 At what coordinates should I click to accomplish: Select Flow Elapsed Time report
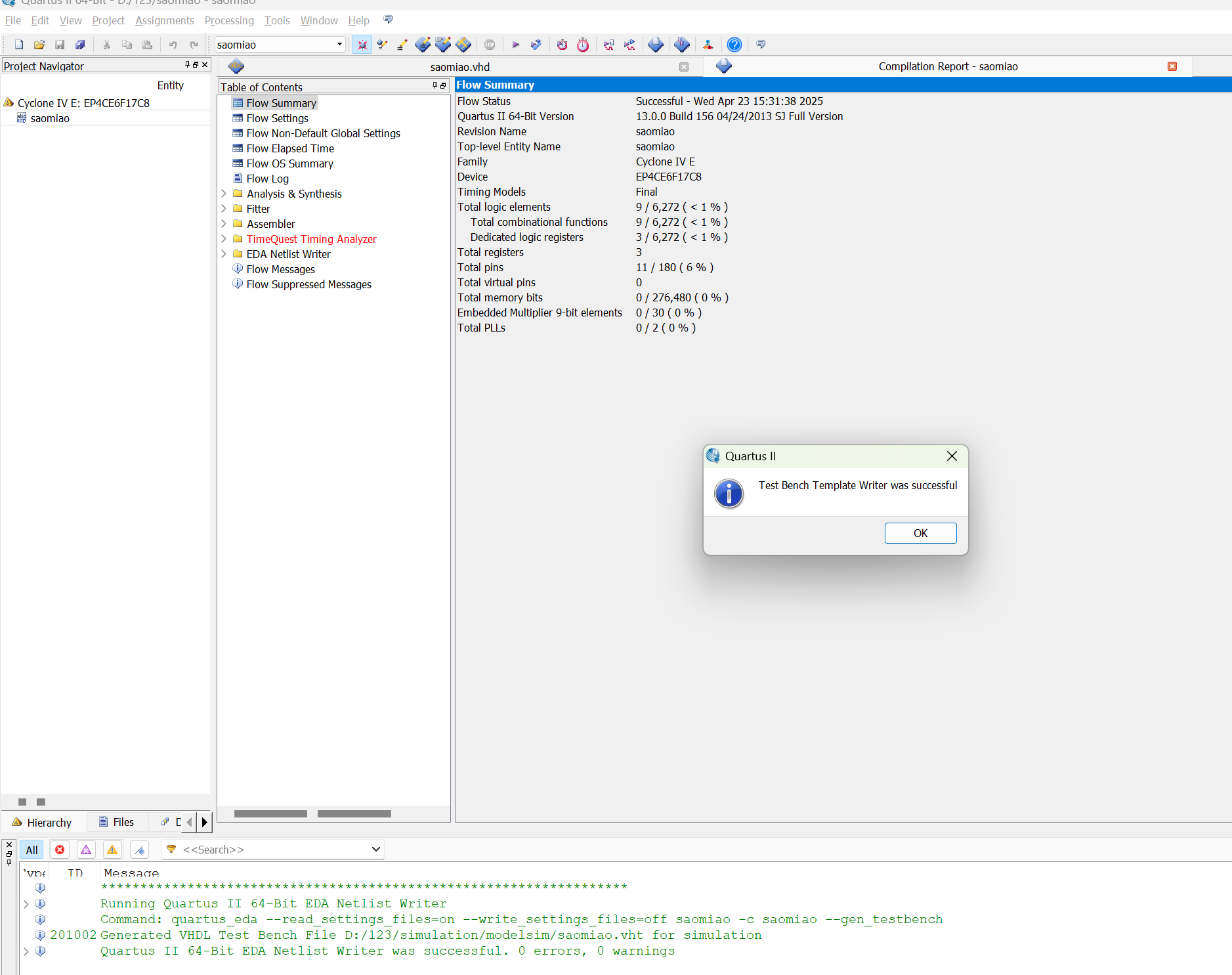click(x=290, y=148)
